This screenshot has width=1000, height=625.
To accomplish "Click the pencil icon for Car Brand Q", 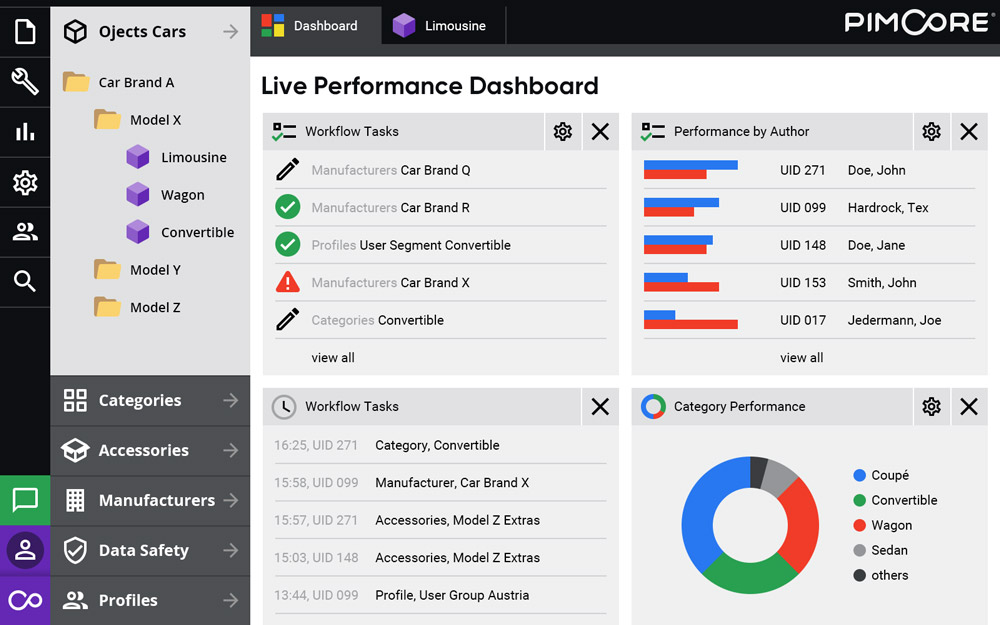I will tap(288, 170).
